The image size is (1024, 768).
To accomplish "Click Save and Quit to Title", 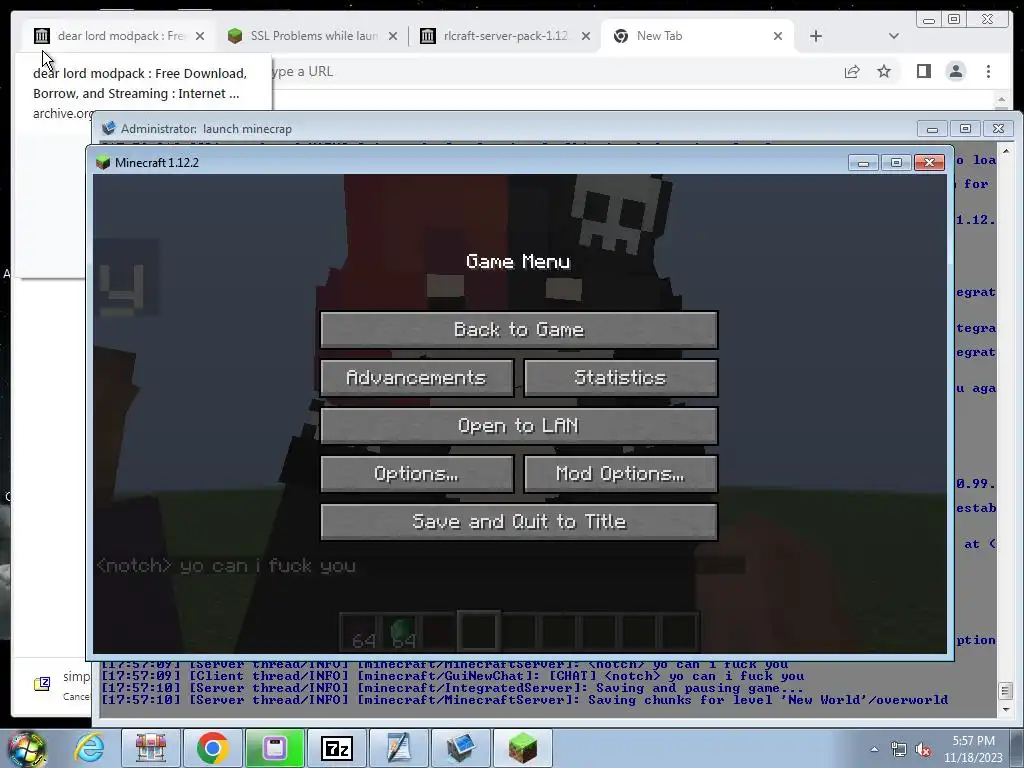I will (x=519, y=522).
